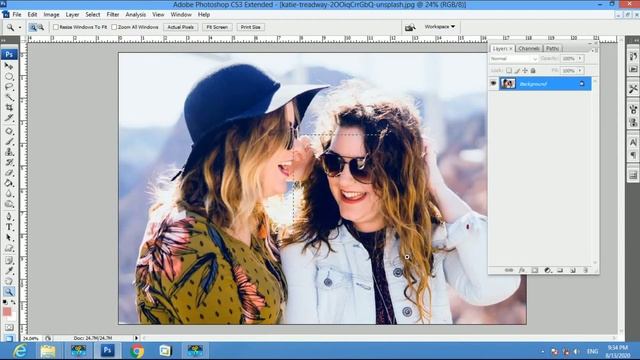Open the Workspace dropdown
640x360 pixels.
click(x=440, y=27)
